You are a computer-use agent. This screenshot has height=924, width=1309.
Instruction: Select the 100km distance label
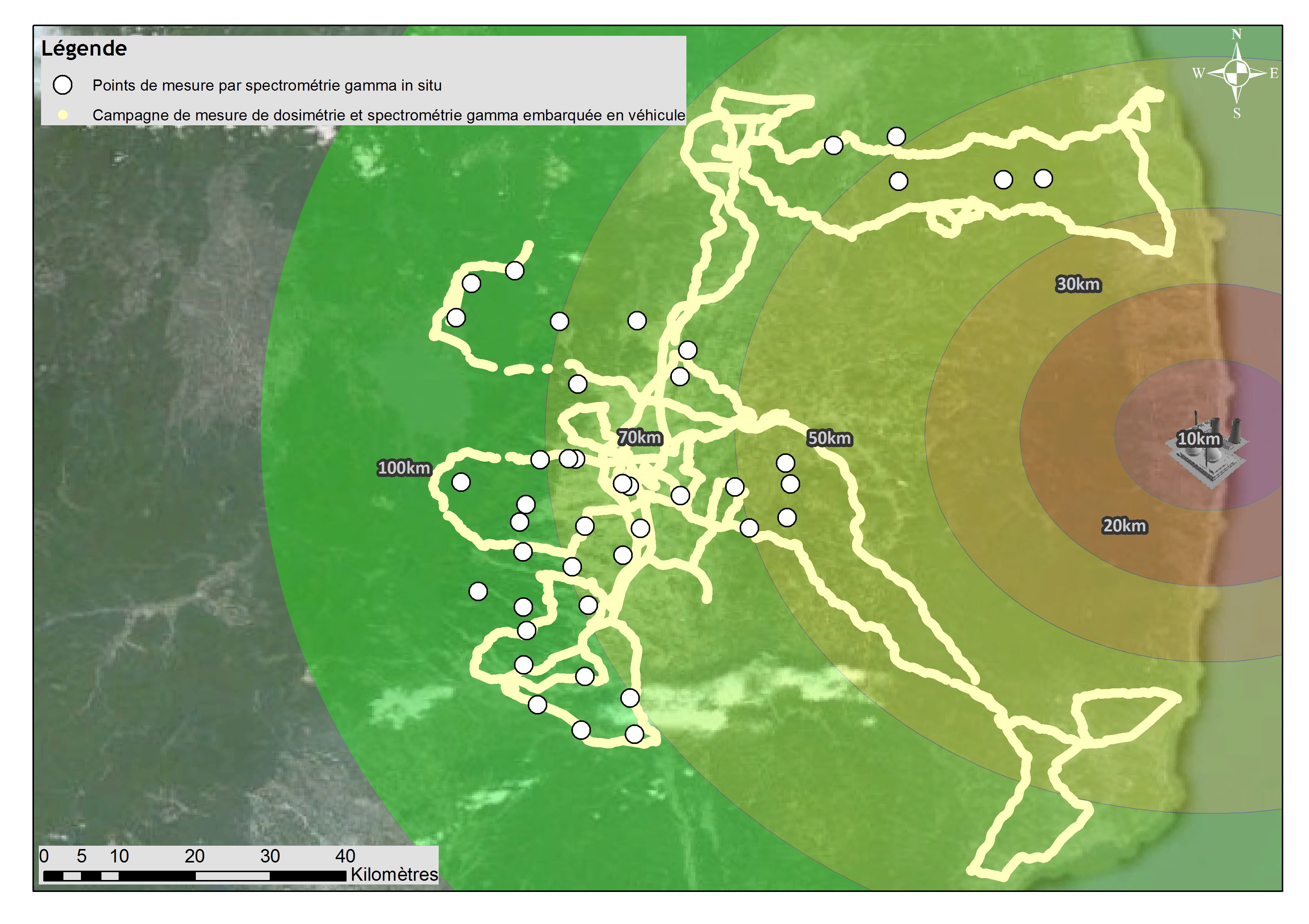coord(404,468)
